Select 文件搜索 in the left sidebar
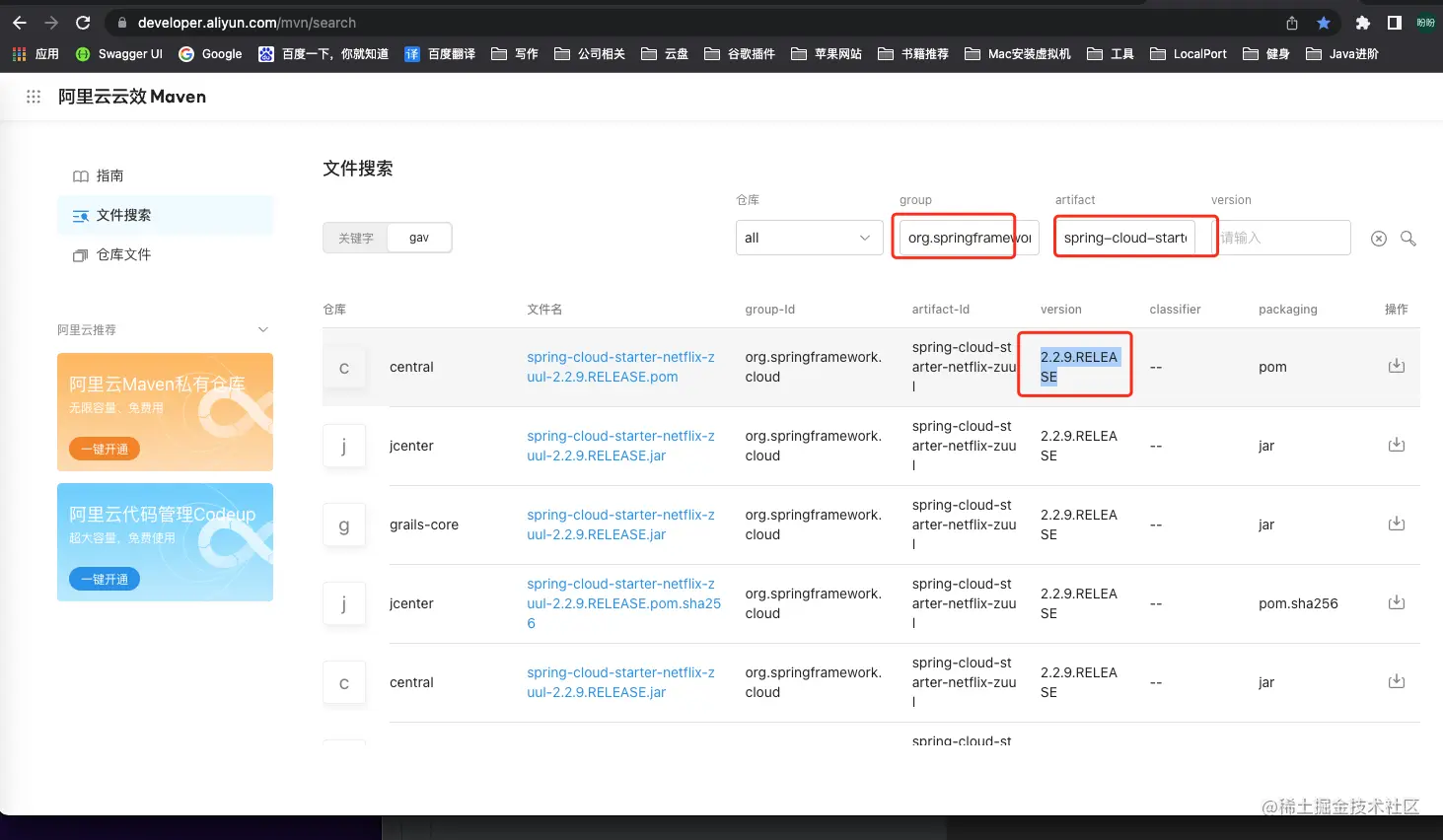1443x840 pixels. click(165, 215)
